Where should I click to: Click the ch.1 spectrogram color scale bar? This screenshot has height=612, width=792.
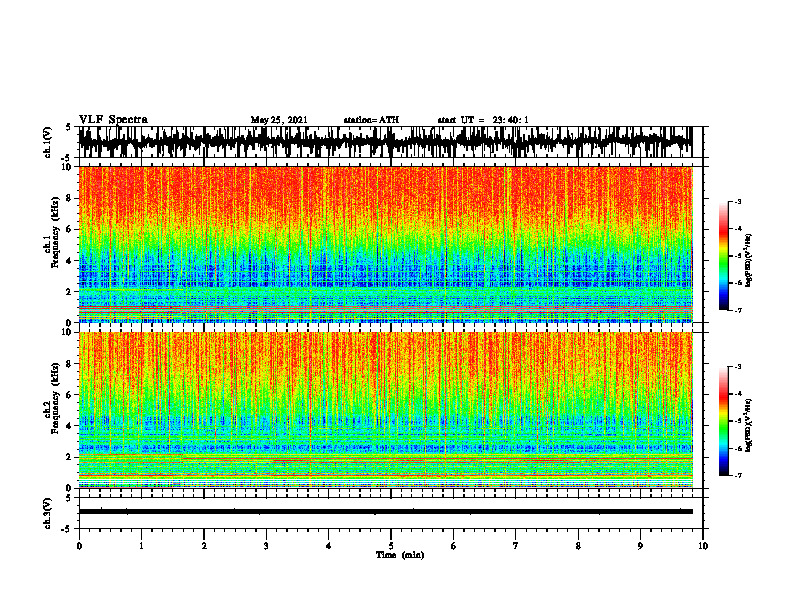[x=724, y=256]
